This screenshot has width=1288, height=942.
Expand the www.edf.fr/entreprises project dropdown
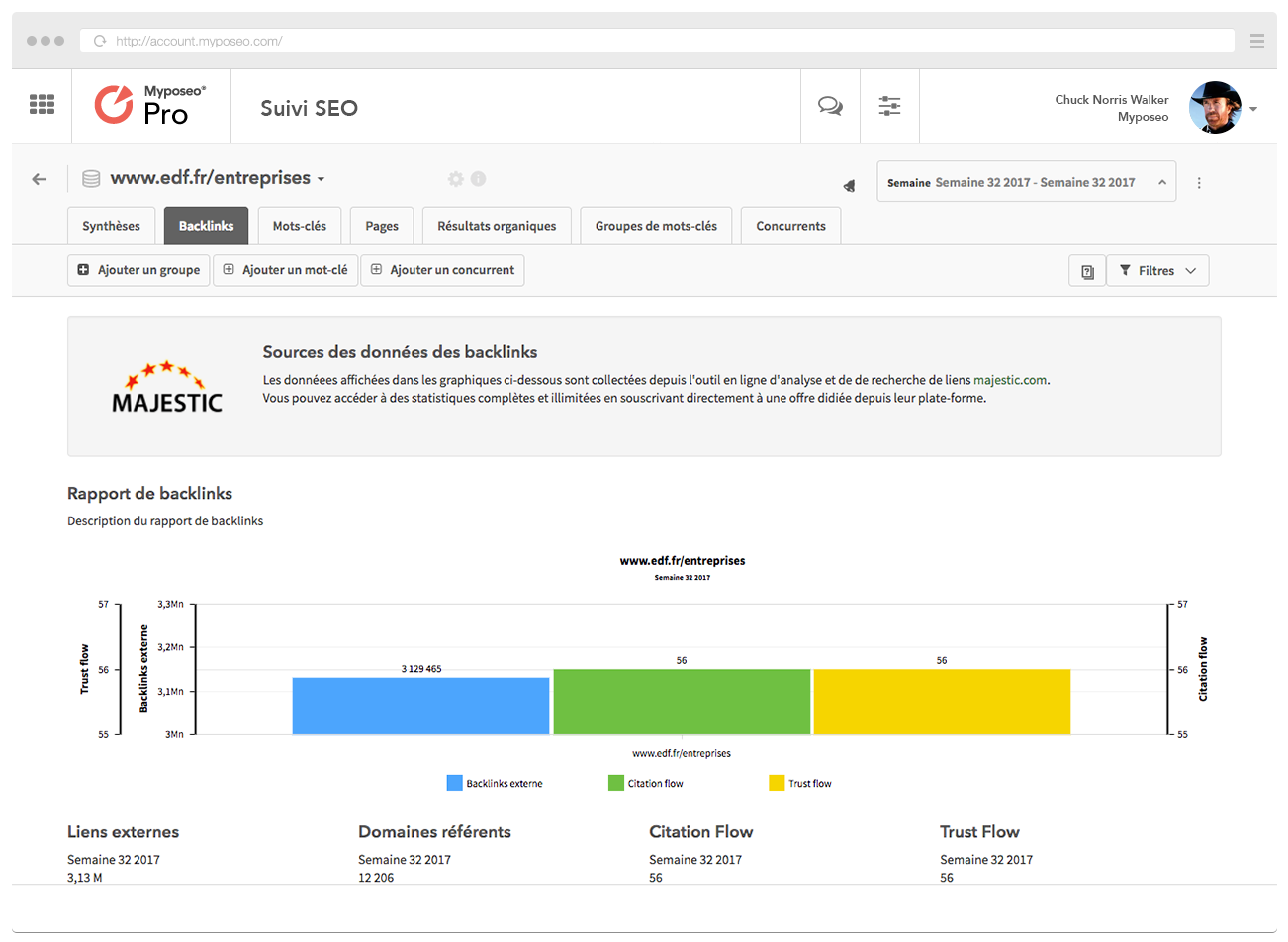pyautogui.click(x=218, y=178)
